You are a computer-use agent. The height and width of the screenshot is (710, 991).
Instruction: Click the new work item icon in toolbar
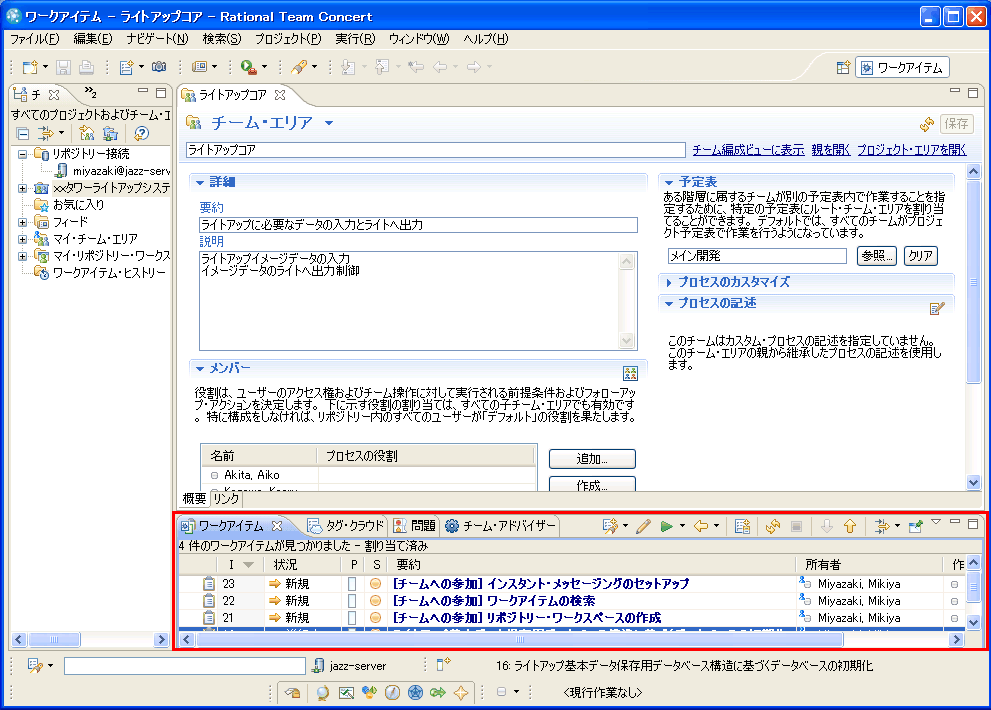[126, 67]
